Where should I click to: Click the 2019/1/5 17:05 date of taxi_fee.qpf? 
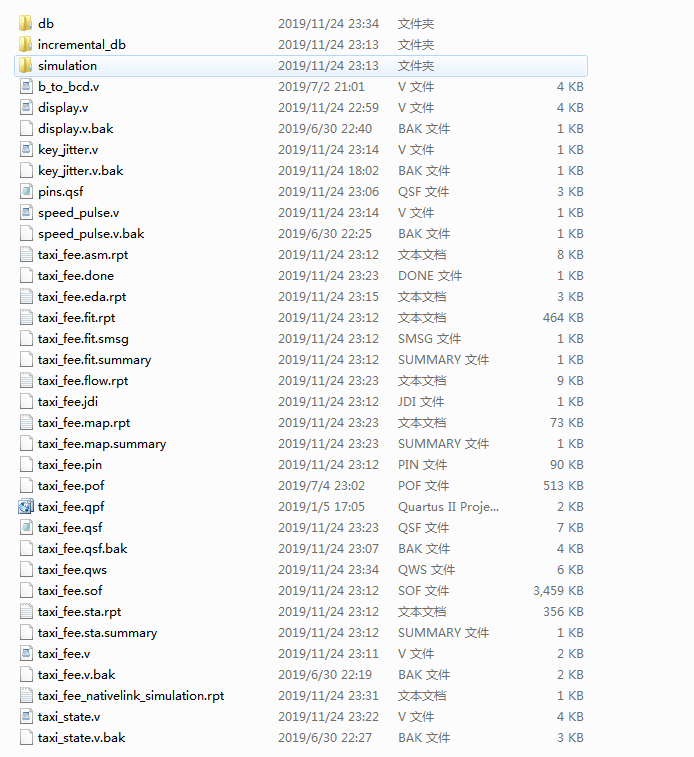[321, 506]
